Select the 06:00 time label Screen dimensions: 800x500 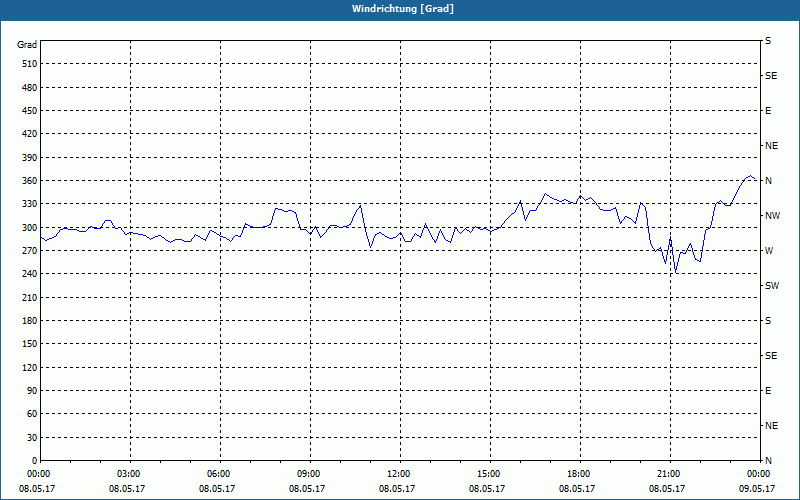218,474
